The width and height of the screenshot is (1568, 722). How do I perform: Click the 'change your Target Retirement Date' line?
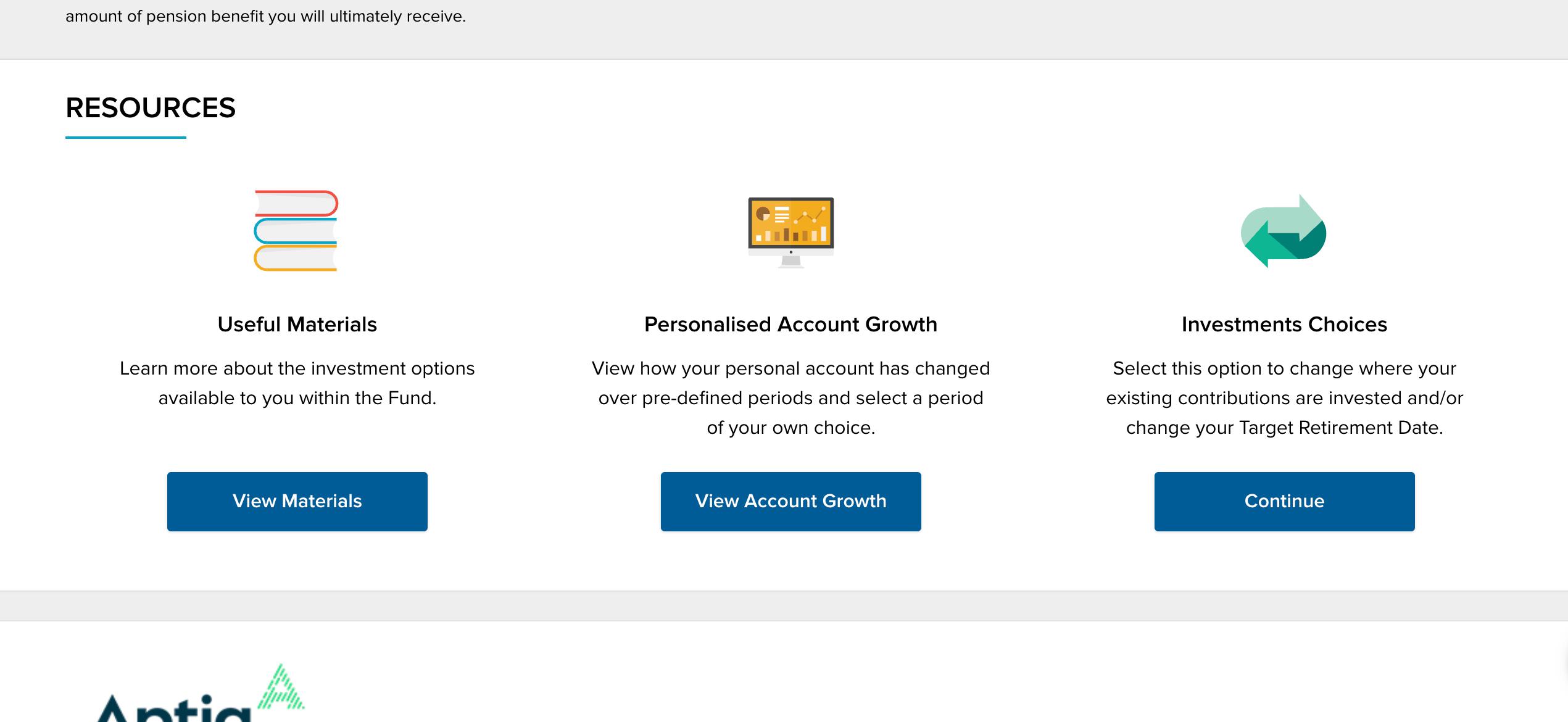1284,428
